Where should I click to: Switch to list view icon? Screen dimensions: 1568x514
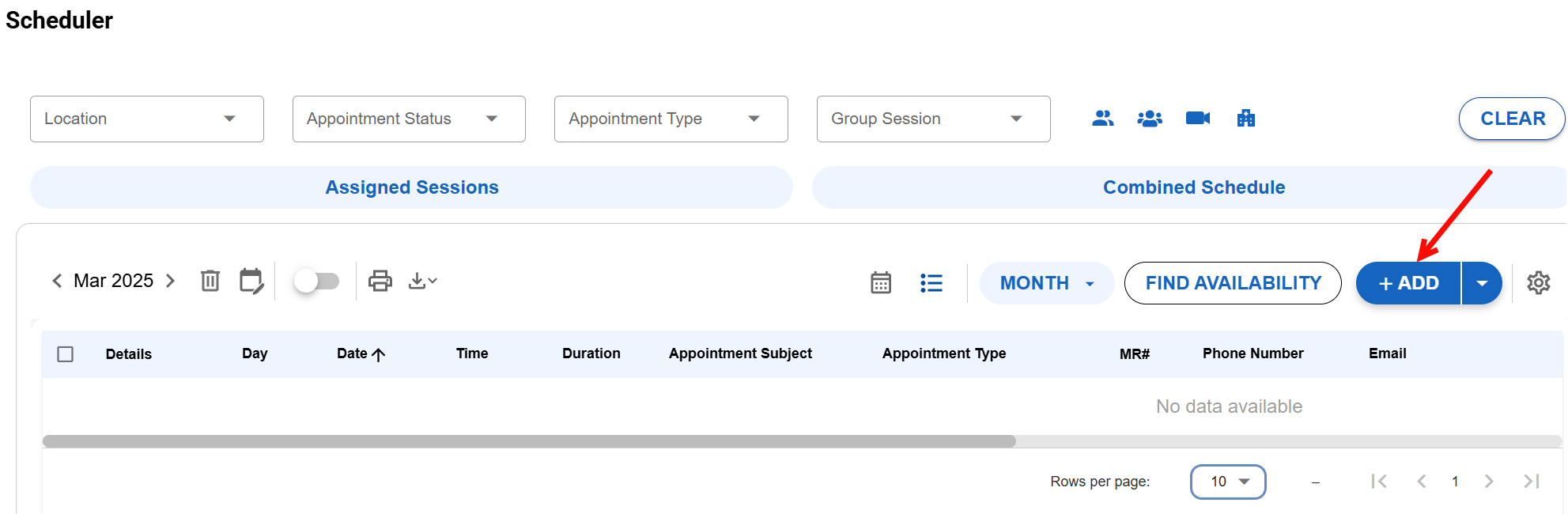tap(931, 283)
